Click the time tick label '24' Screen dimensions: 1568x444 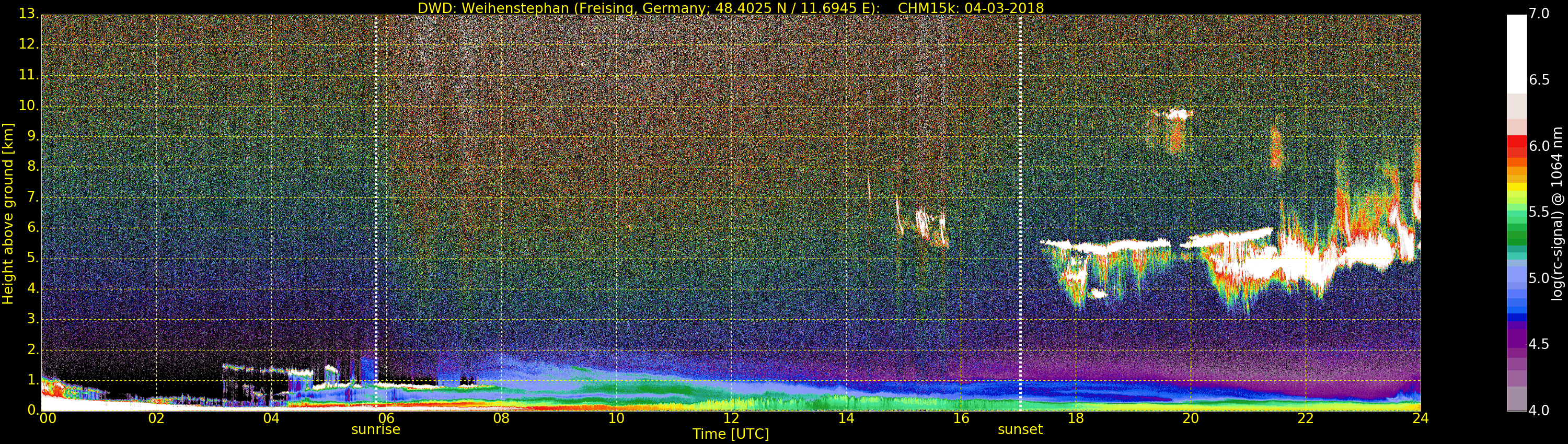(x=1420, y=418)
